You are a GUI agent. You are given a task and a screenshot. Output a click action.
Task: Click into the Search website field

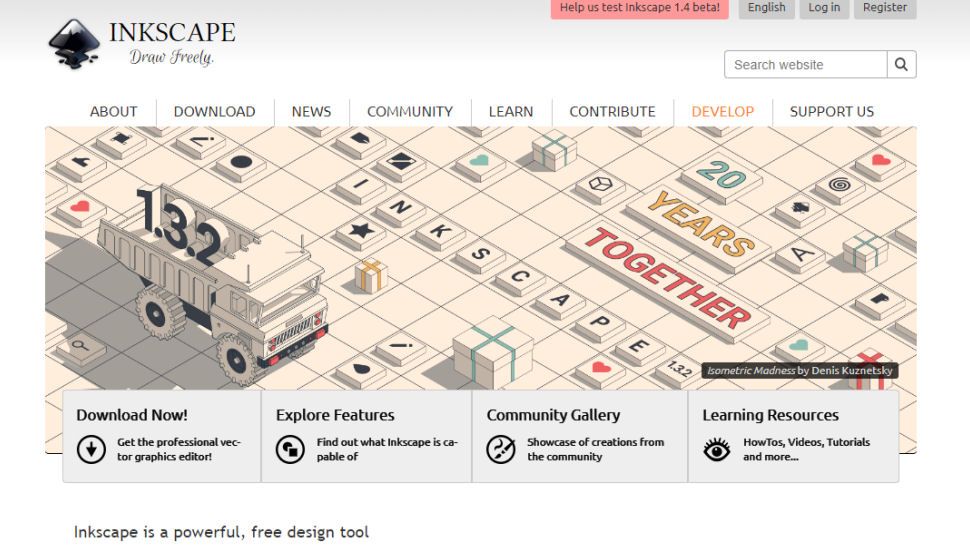pyautogui.click(x=805, y=65)
